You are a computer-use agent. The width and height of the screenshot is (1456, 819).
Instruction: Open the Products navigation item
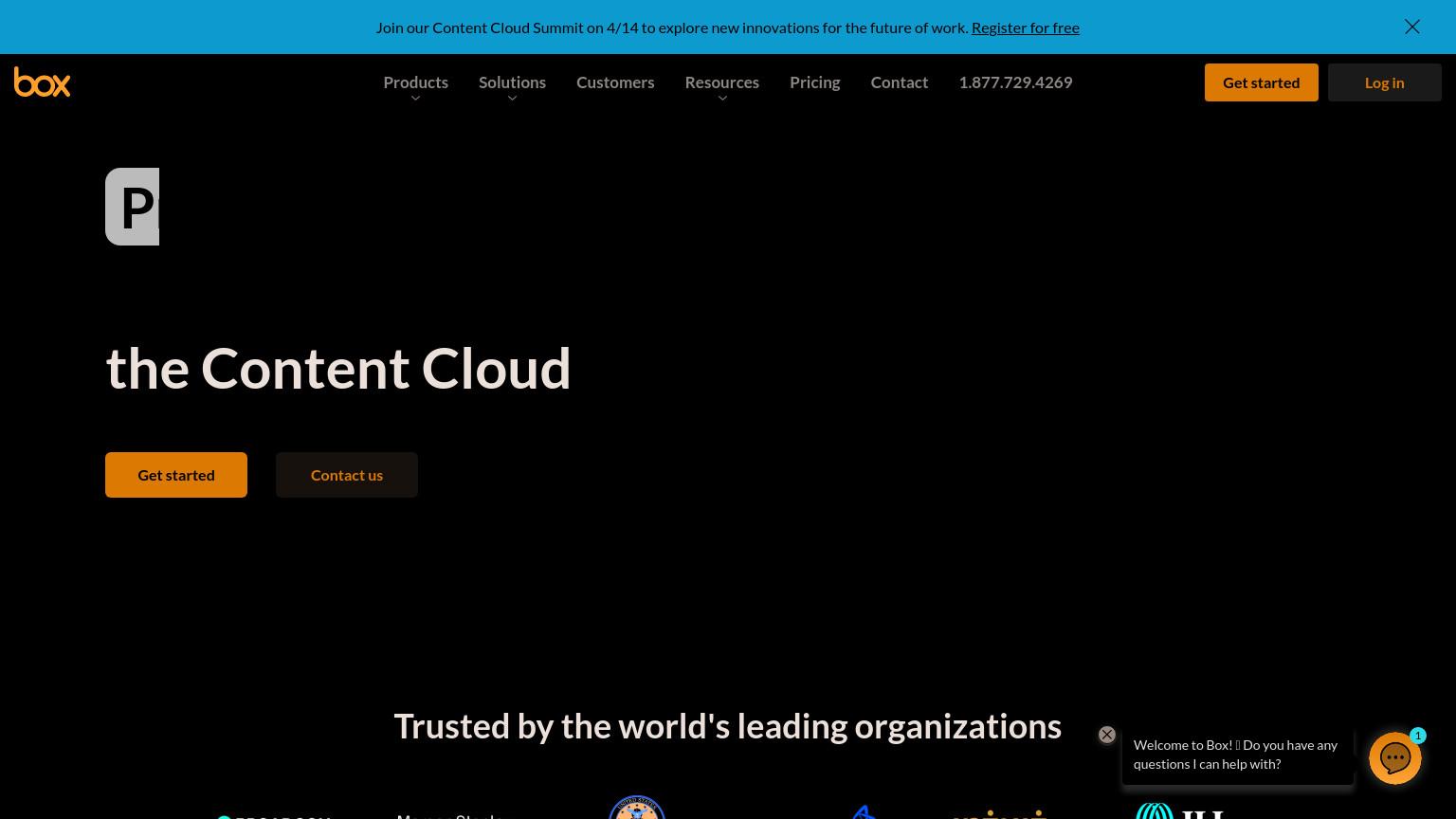click(415, 82)
